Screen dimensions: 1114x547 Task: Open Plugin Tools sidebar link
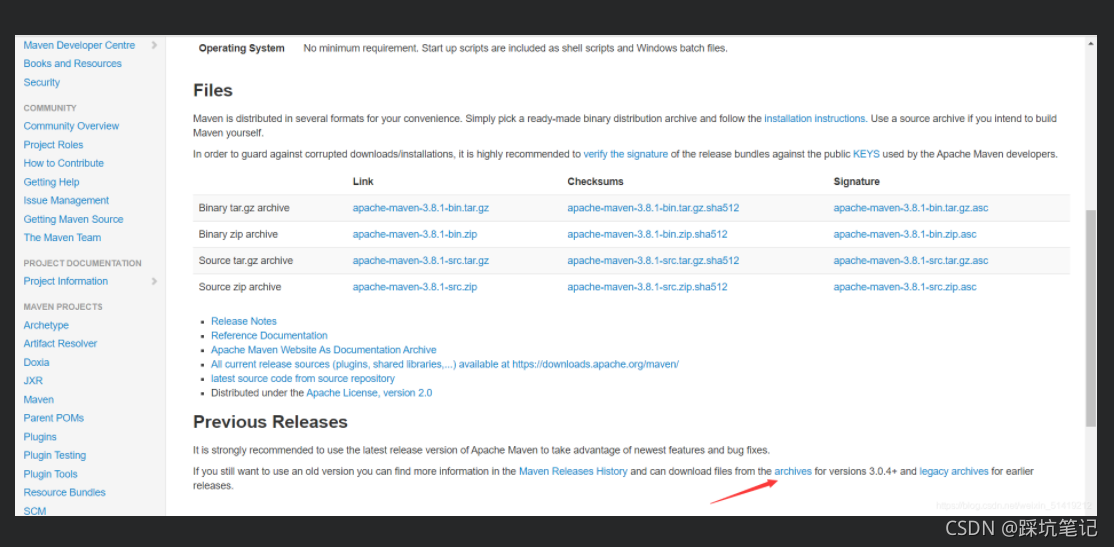[50, 474]
